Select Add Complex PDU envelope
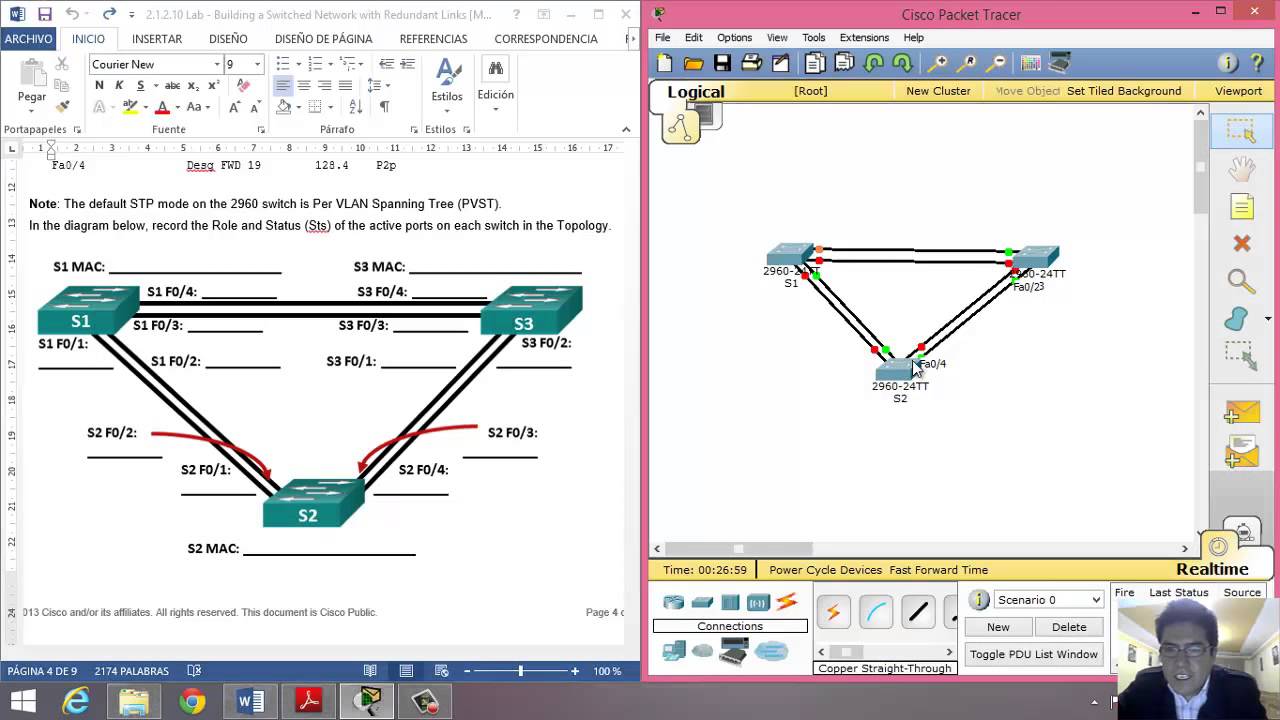This screenshot has height=720, width=1280. [x=1241, y=451]
